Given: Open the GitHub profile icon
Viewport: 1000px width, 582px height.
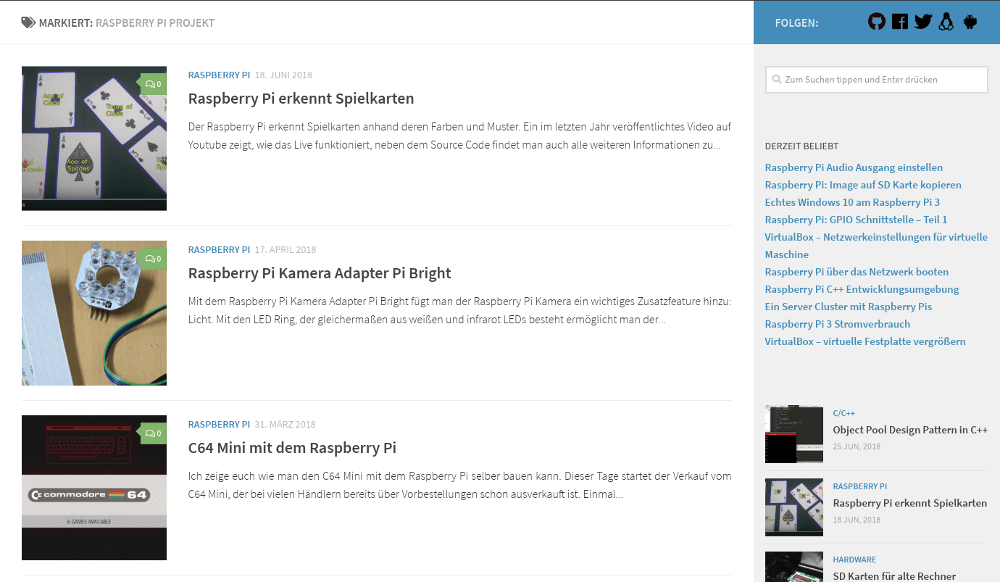Looking at the screenshot, I should point(877,22).
